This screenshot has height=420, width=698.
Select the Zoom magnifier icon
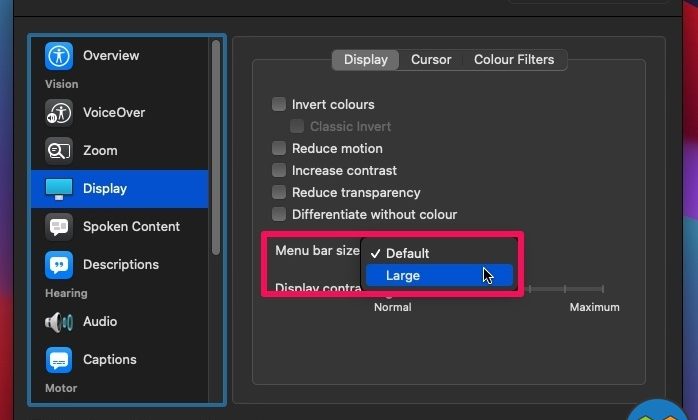tap(59, 151)
